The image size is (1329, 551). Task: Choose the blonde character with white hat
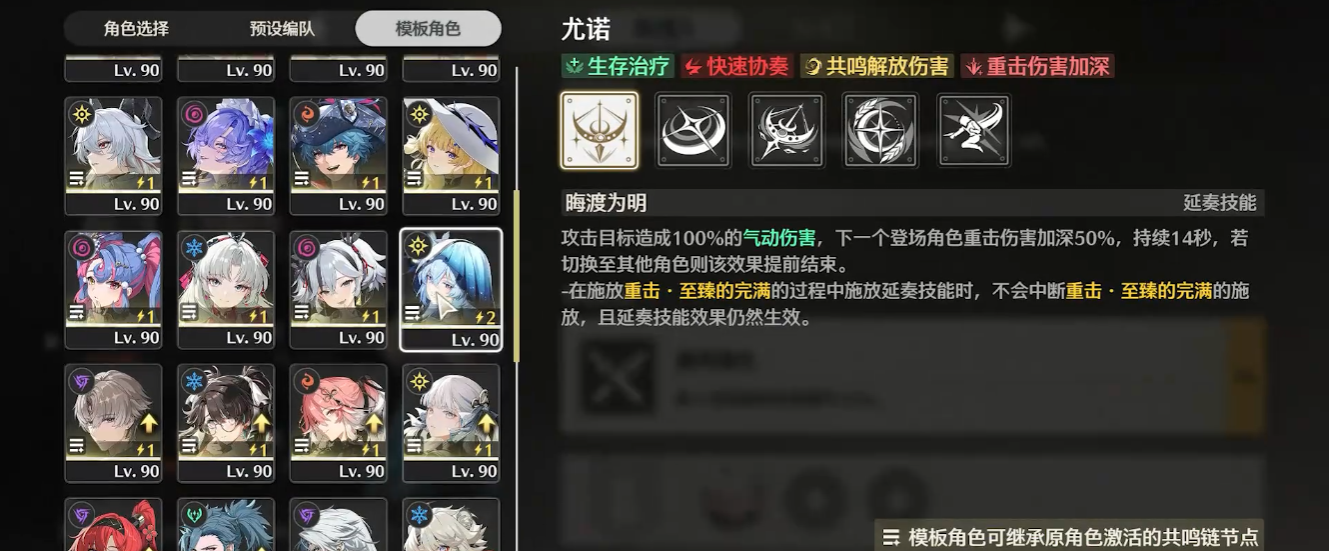(451, 155)
